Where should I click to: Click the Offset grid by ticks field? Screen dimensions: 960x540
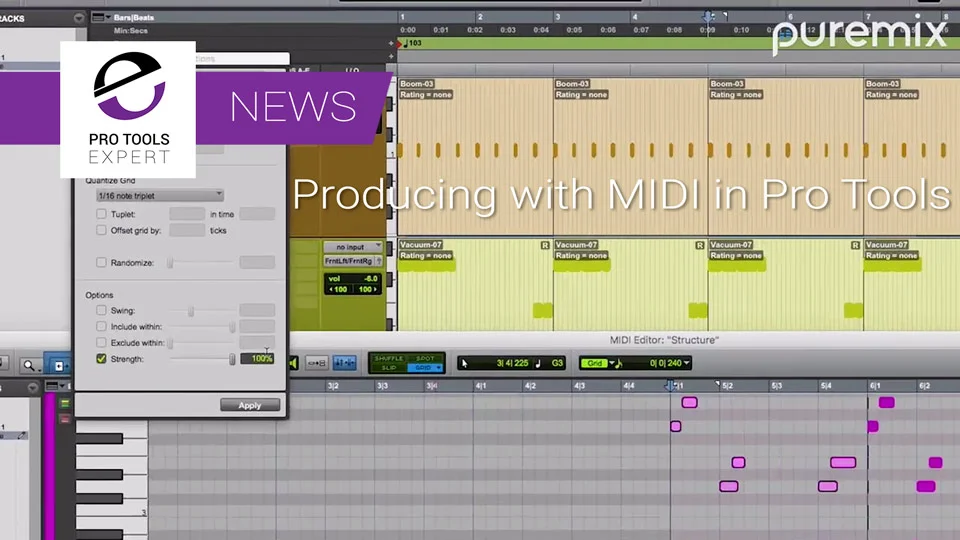click(187, 230)
